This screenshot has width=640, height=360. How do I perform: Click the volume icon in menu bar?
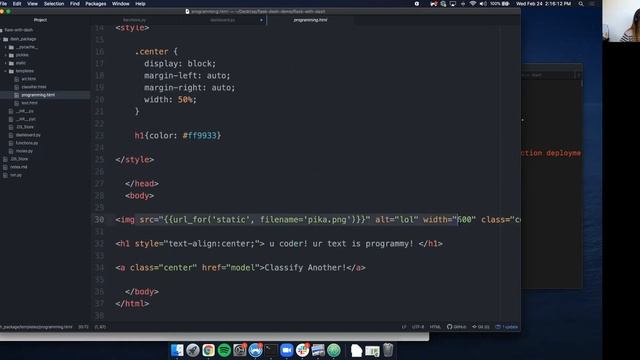(483, 4)
